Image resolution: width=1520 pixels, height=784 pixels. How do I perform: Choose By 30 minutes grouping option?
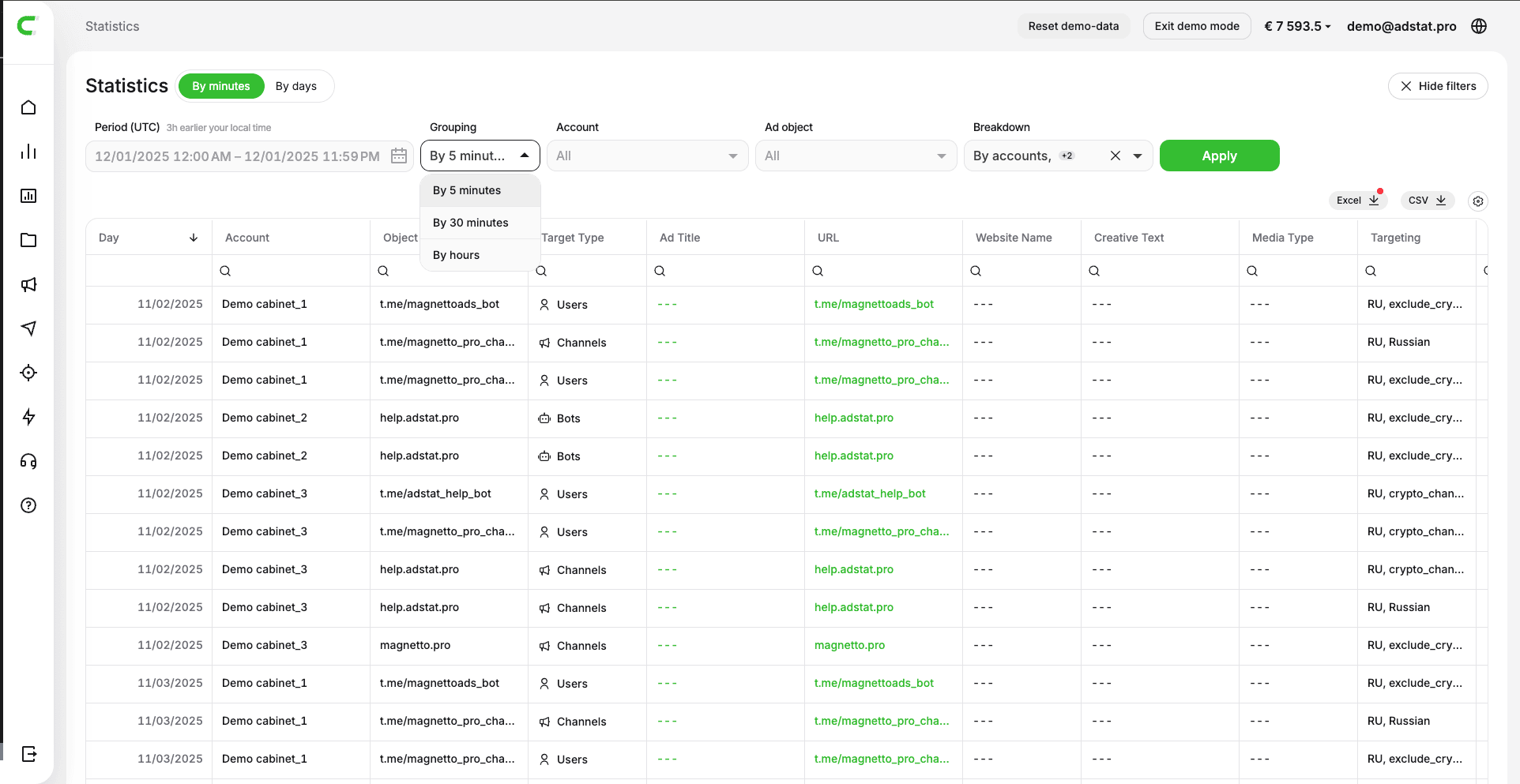point(471,223)
